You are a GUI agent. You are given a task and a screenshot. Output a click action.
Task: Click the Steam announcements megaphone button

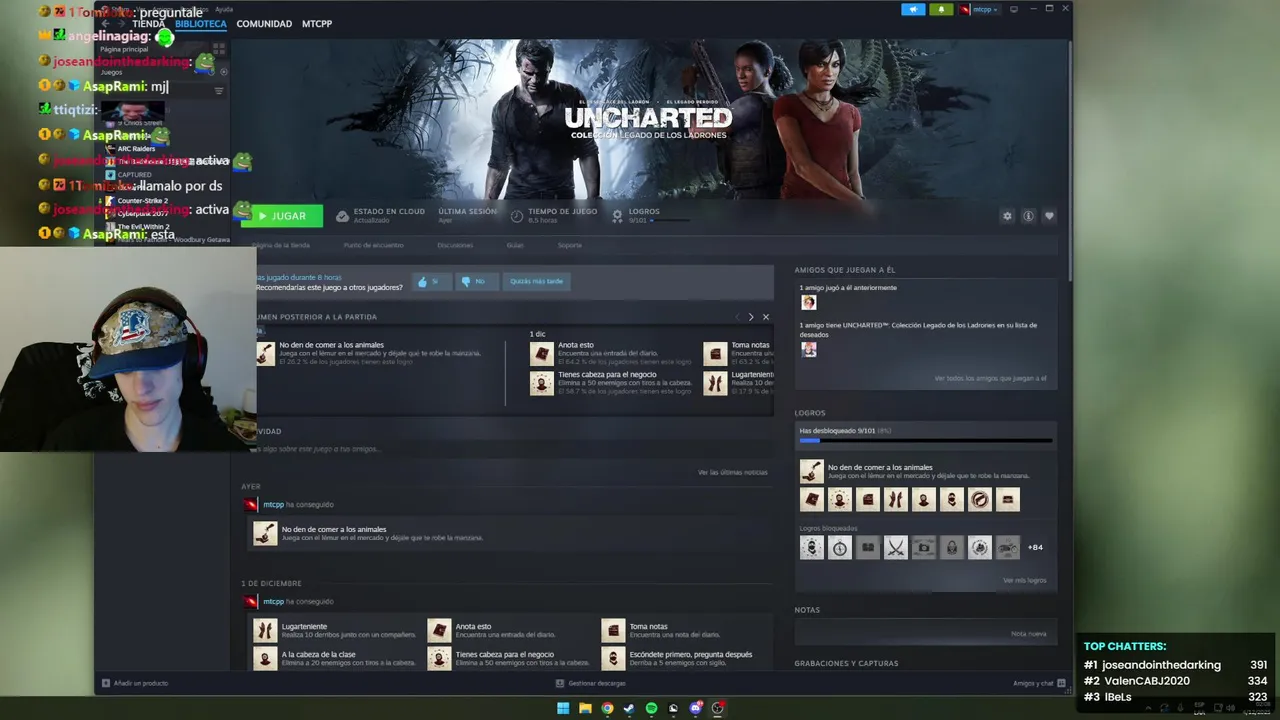(913, 9)
